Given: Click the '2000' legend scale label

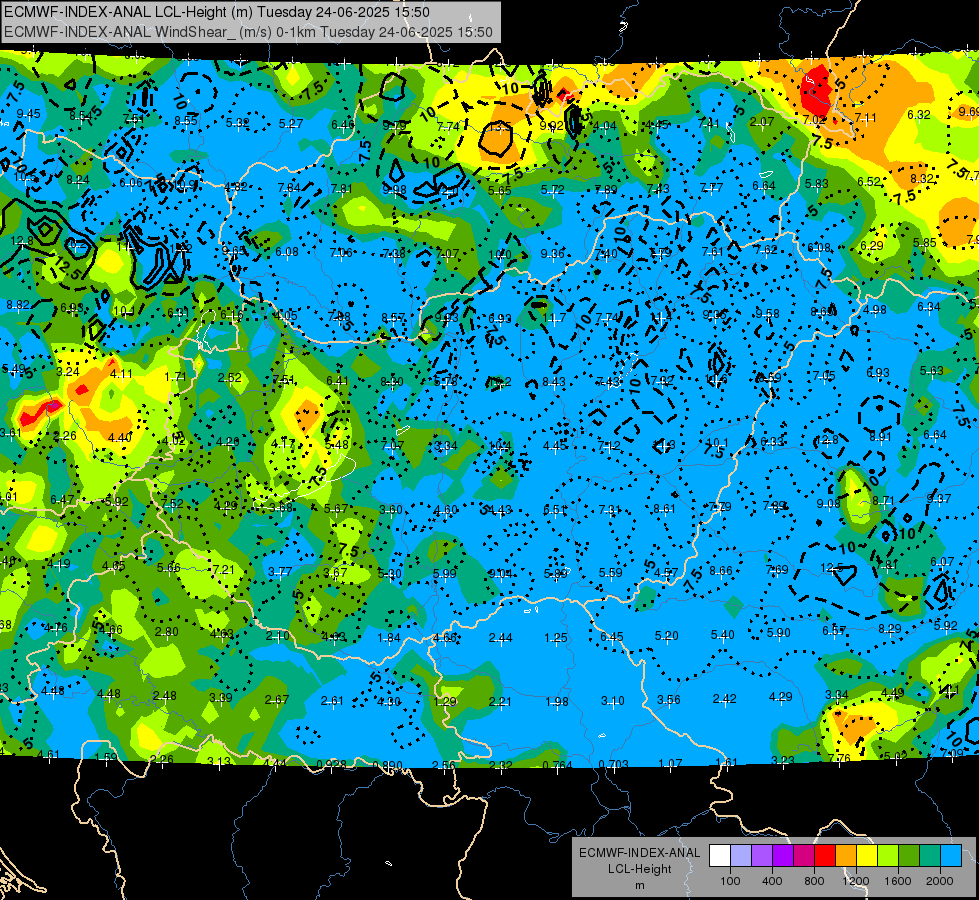Looking at the screenshot, I should (940, 881).
